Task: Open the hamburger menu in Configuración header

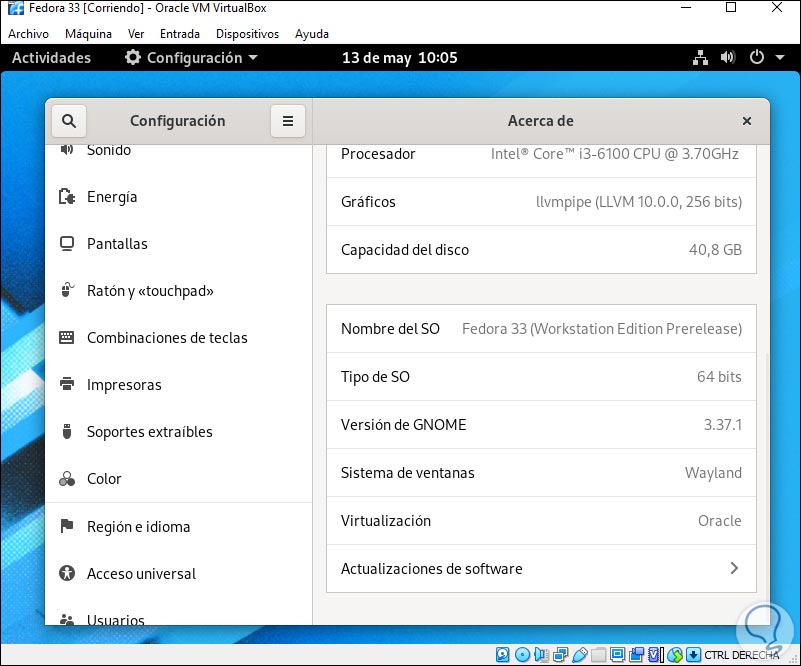Action: 288,121
